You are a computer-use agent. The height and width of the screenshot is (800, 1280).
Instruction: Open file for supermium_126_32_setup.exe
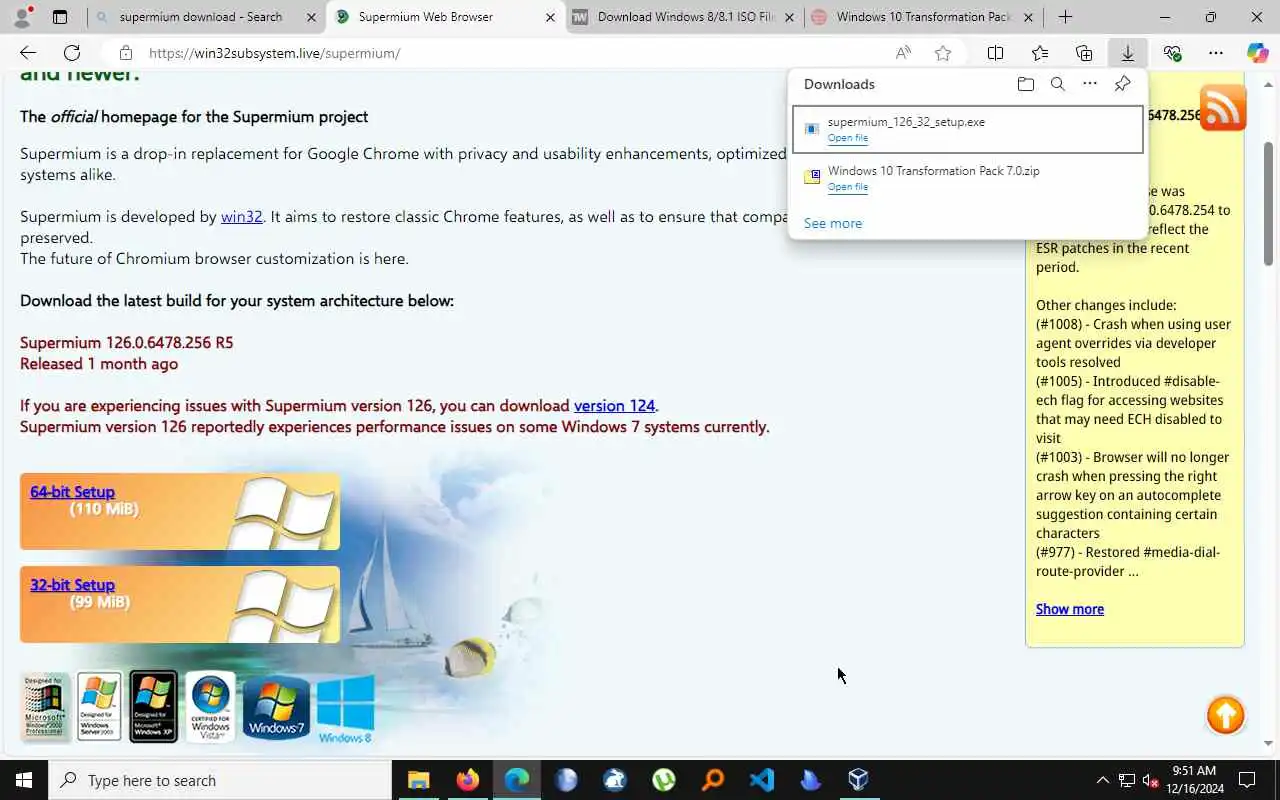click(847, 138)
